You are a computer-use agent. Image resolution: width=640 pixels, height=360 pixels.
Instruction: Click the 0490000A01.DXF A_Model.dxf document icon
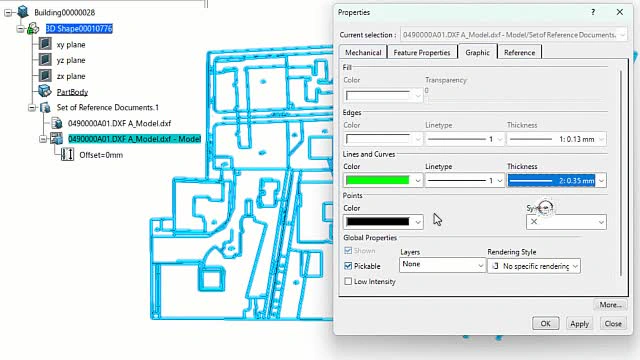tap(57, 123)
